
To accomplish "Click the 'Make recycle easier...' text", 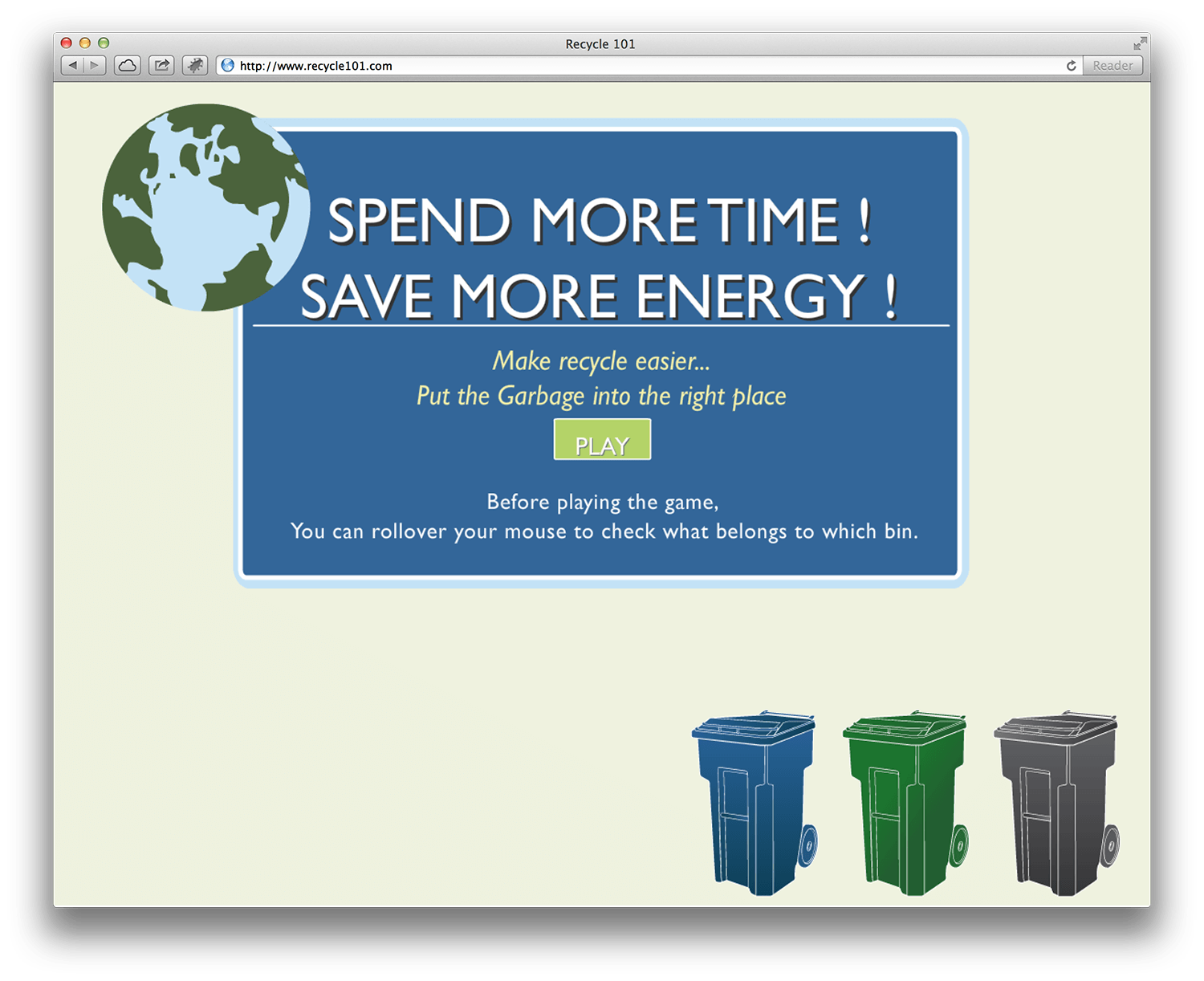I will pos(601,361).
